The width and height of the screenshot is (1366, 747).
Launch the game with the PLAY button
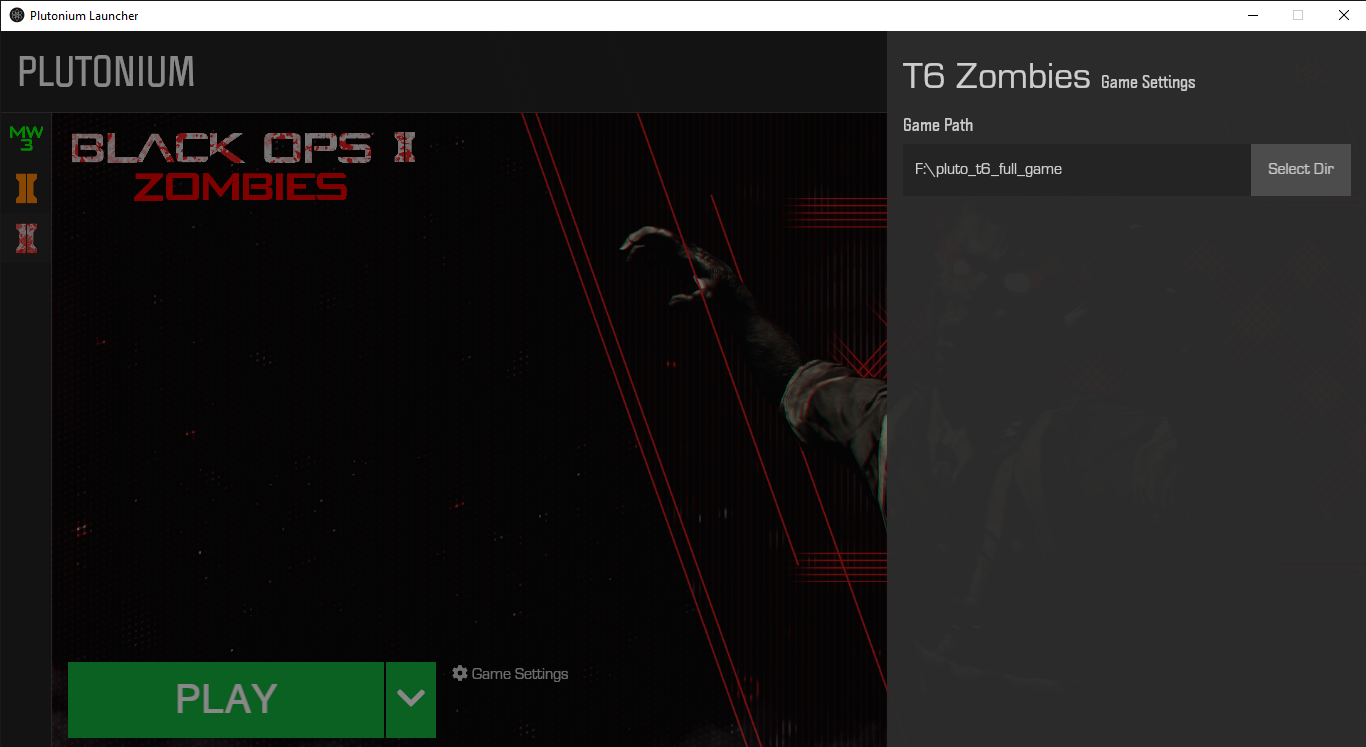226,699
